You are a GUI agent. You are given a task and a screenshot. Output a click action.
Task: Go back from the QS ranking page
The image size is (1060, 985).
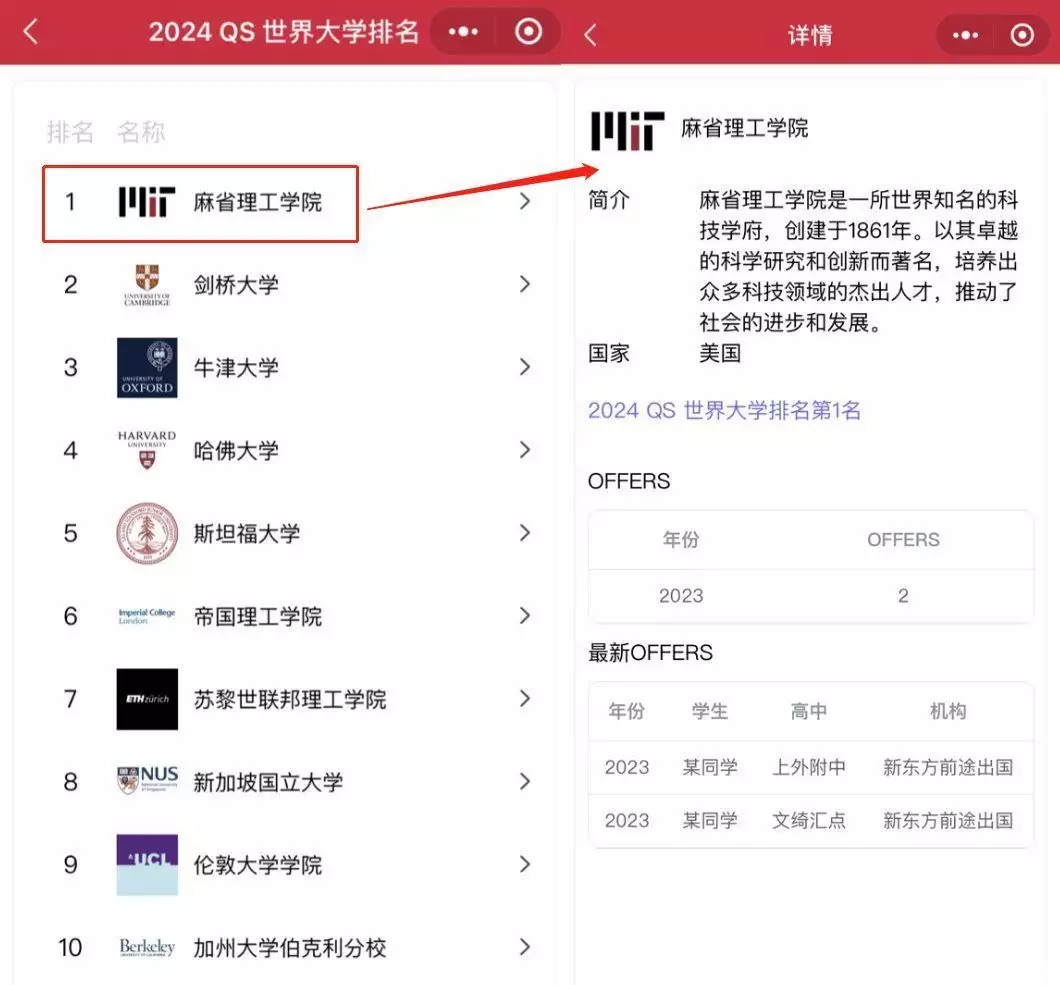pyautogui.click(x=31, y=31)
